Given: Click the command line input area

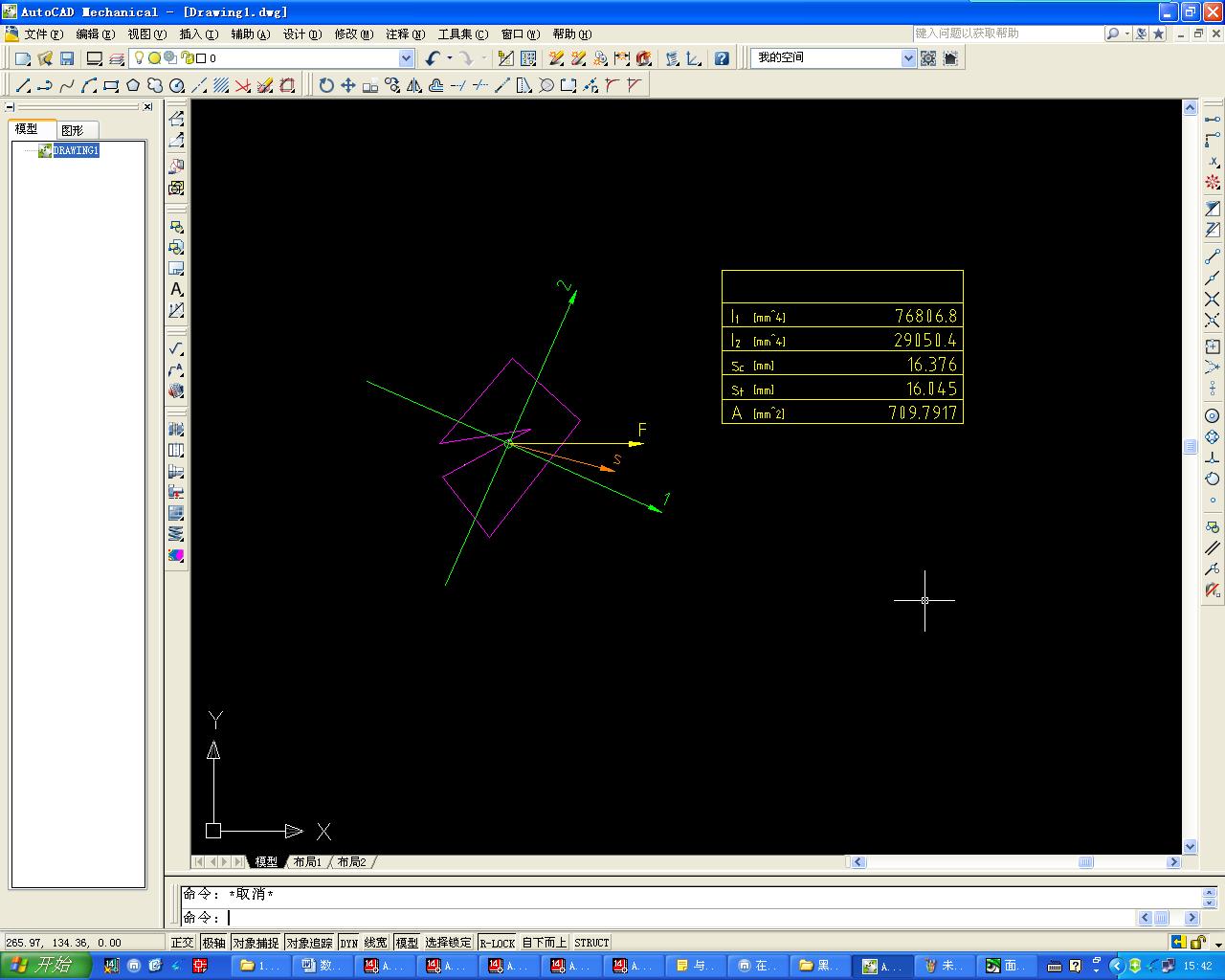Looking at the screenshot, I should click(660, 918).
